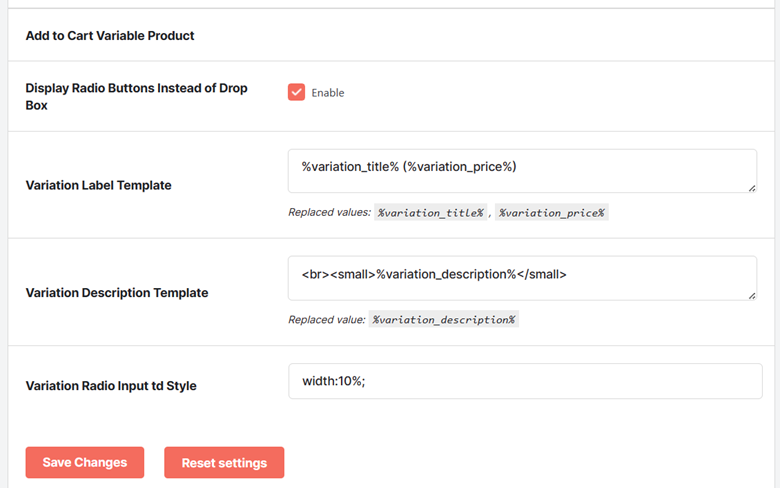
Task: Select the %variation_title% code tag
Action: tap(430, 212)
